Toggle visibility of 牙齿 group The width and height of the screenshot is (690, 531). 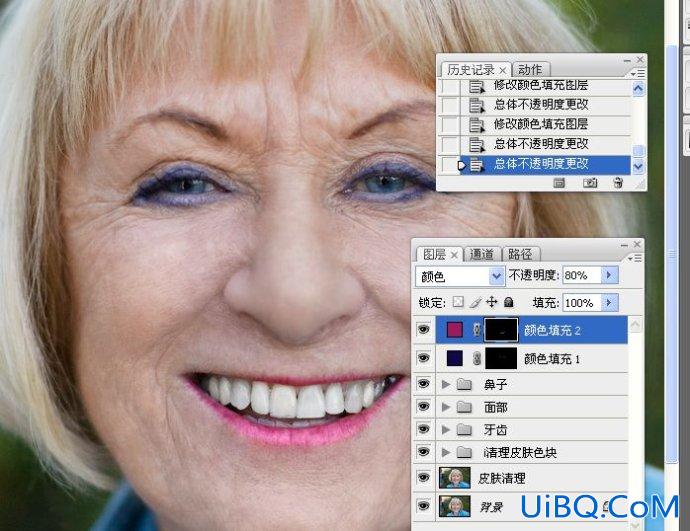pos(424,429)
